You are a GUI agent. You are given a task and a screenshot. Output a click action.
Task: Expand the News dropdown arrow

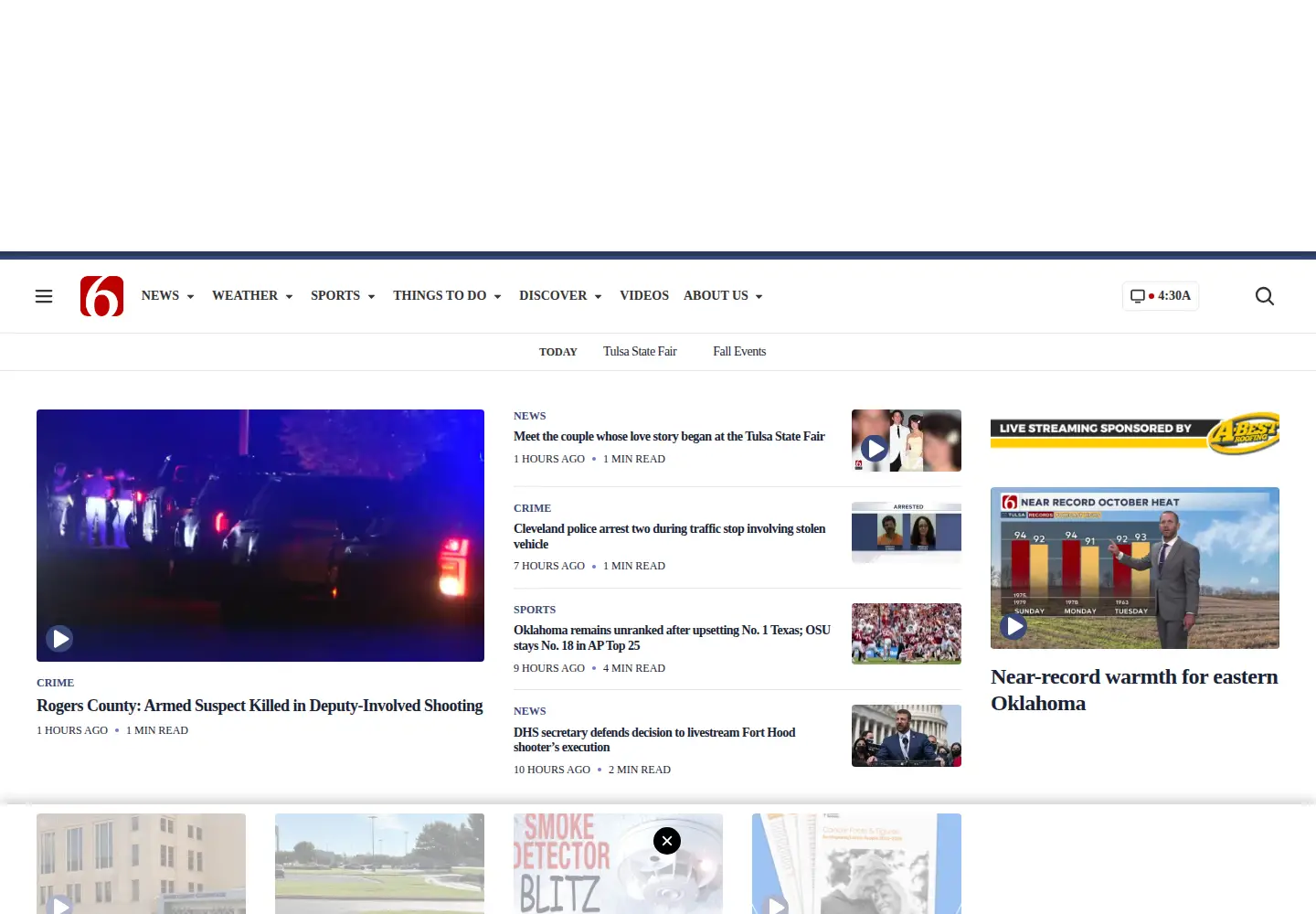click(191, 297)
